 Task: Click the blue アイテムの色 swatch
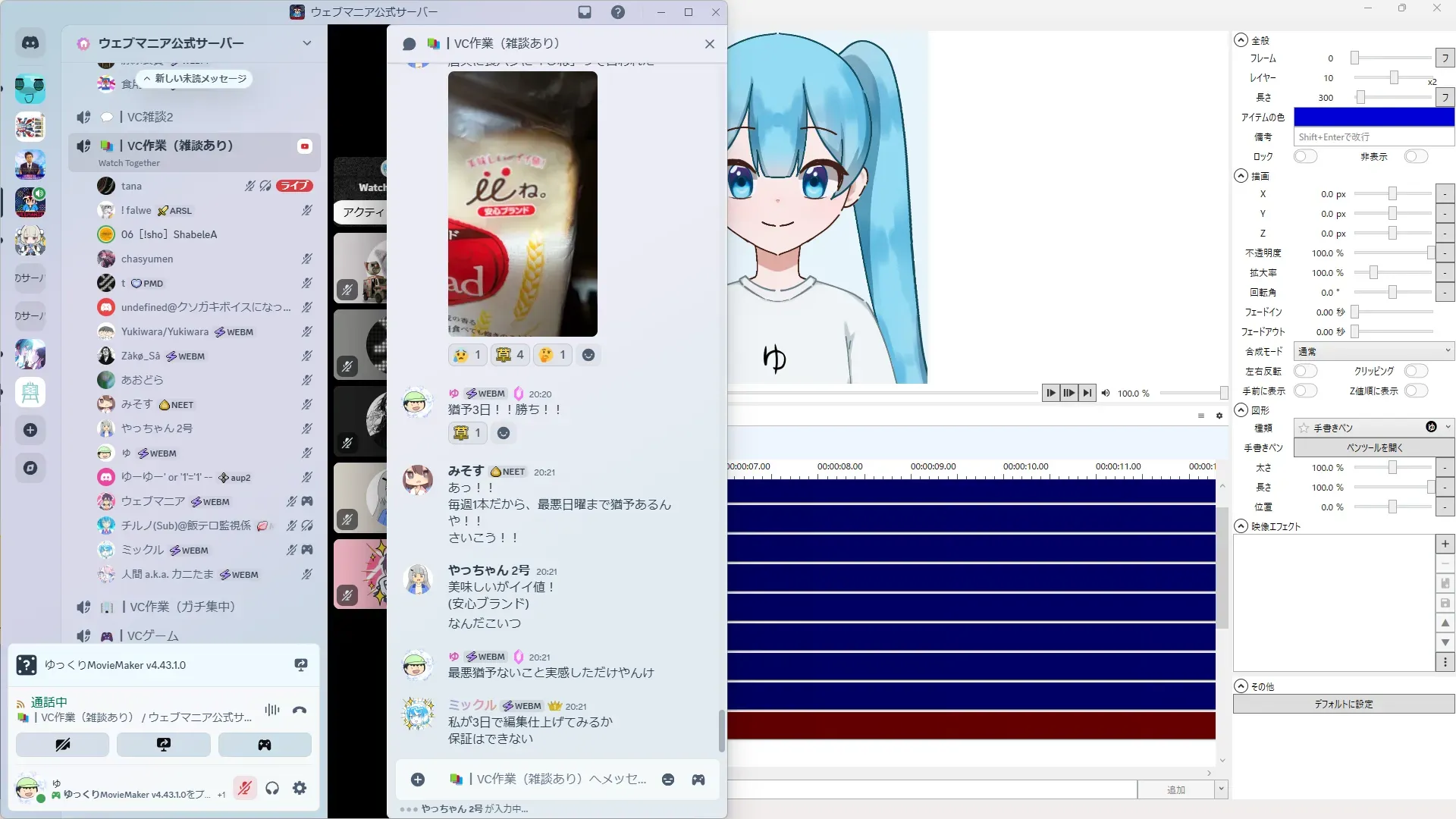[1373, 117]
